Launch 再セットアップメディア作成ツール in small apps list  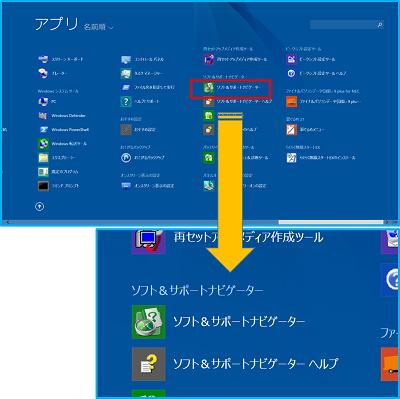coord(235,59)
